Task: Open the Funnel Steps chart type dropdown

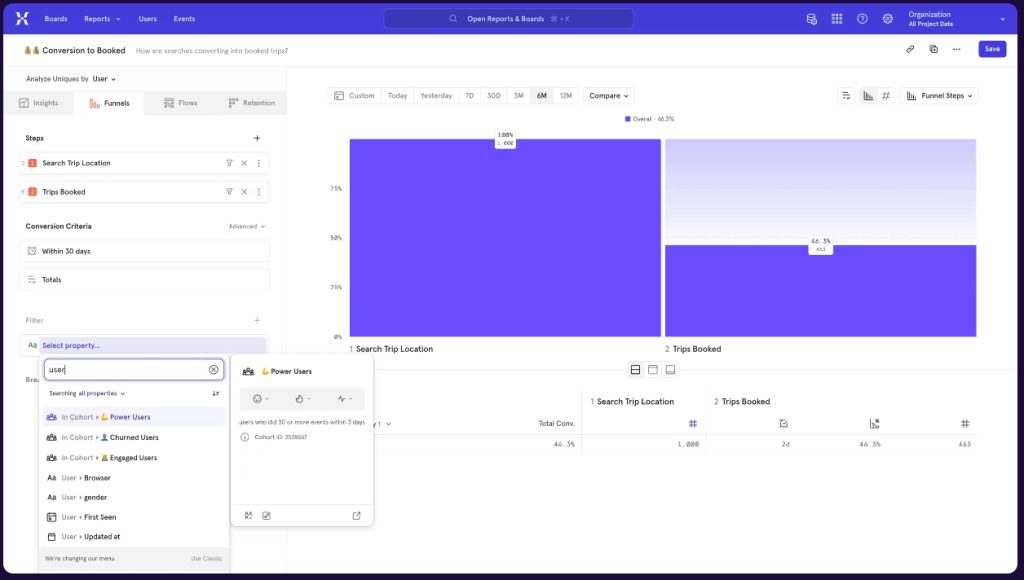Action: point(939,96)
